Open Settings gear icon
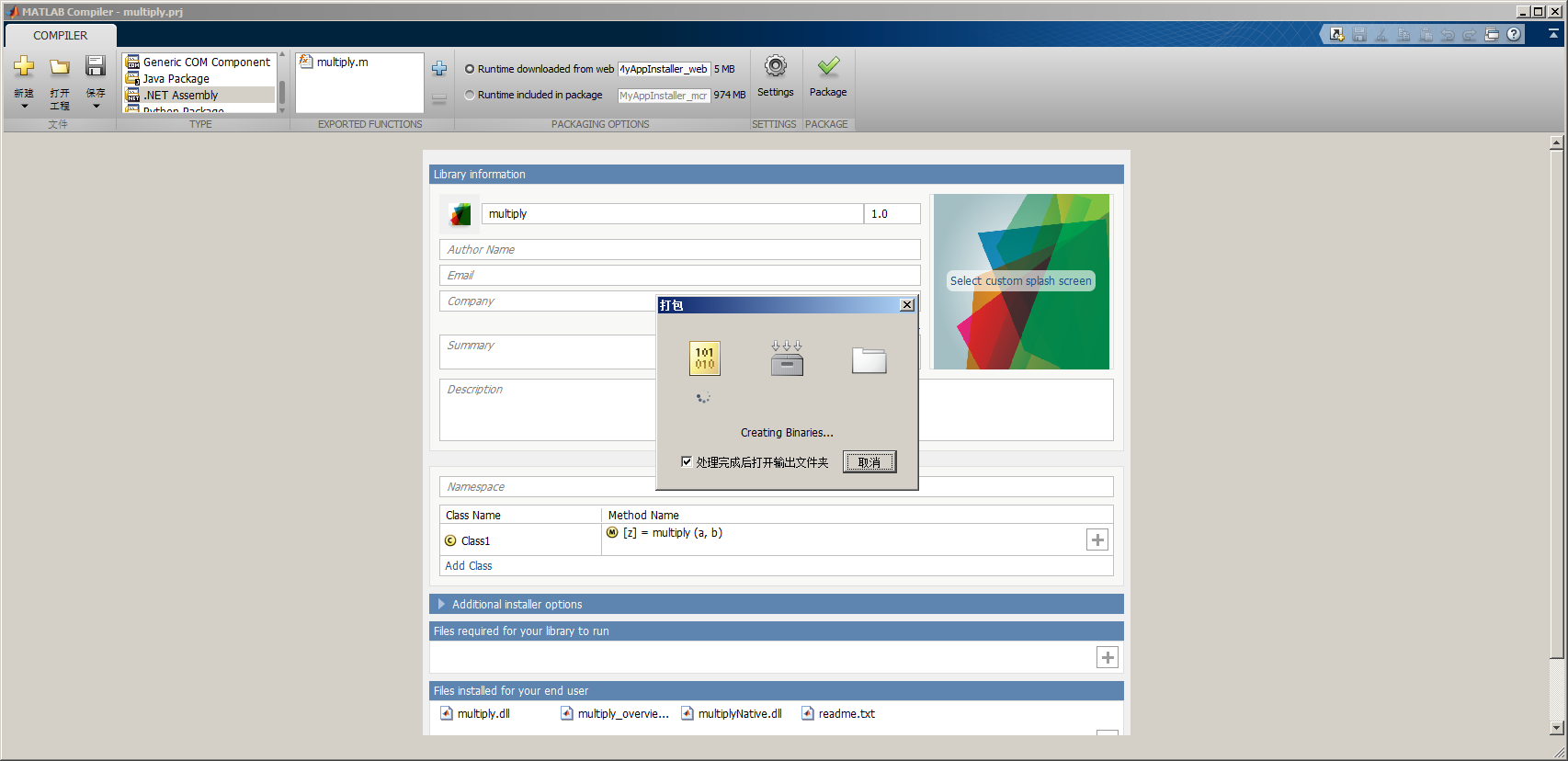Viewport: 1568px width, 761px height. [x=776, y=66]
